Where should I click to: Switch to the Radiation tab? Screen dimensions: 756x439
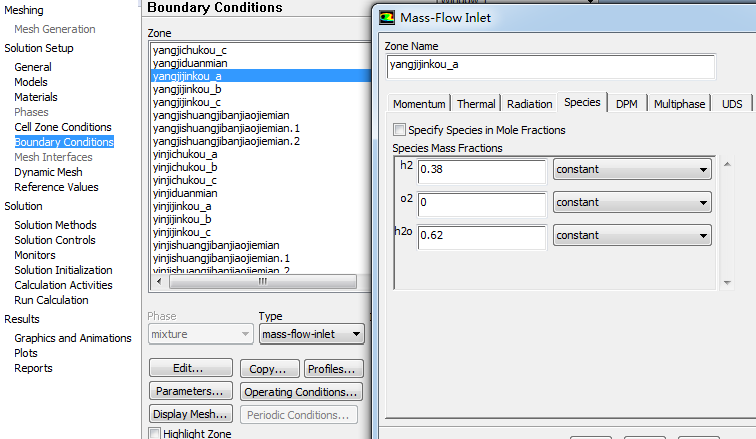click(529, 104)
